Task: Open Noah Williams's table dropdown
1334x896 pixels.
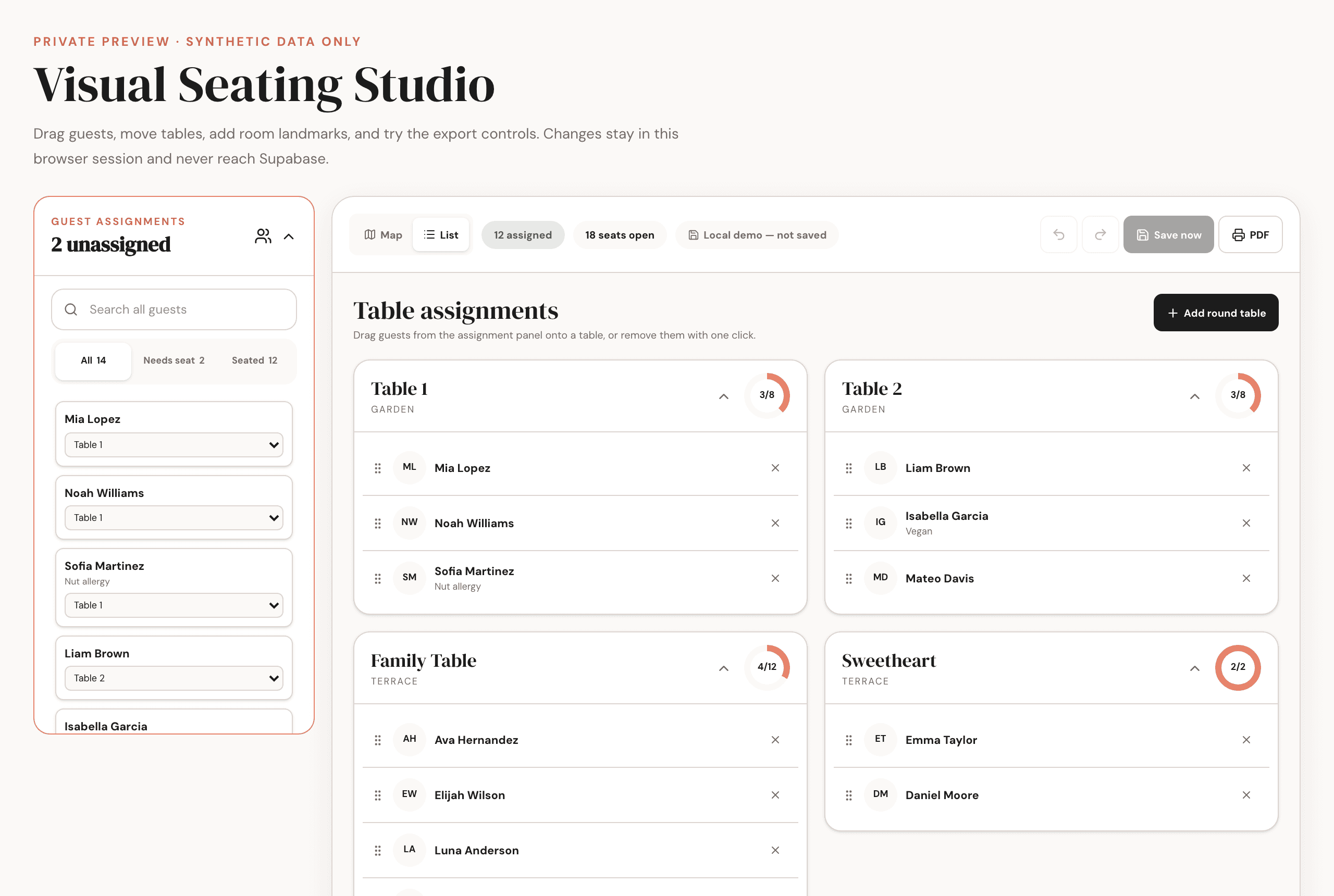Action: pos(174,518)
